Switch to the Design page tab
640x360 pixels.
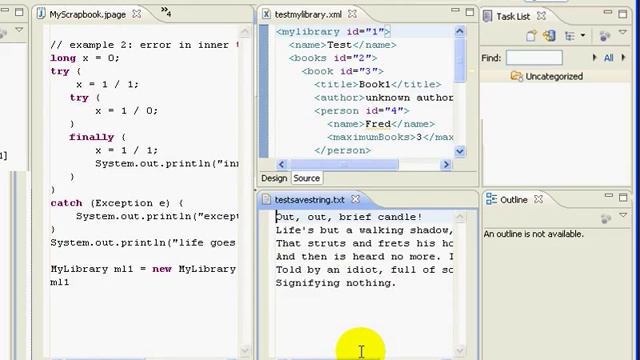(274, 178)
